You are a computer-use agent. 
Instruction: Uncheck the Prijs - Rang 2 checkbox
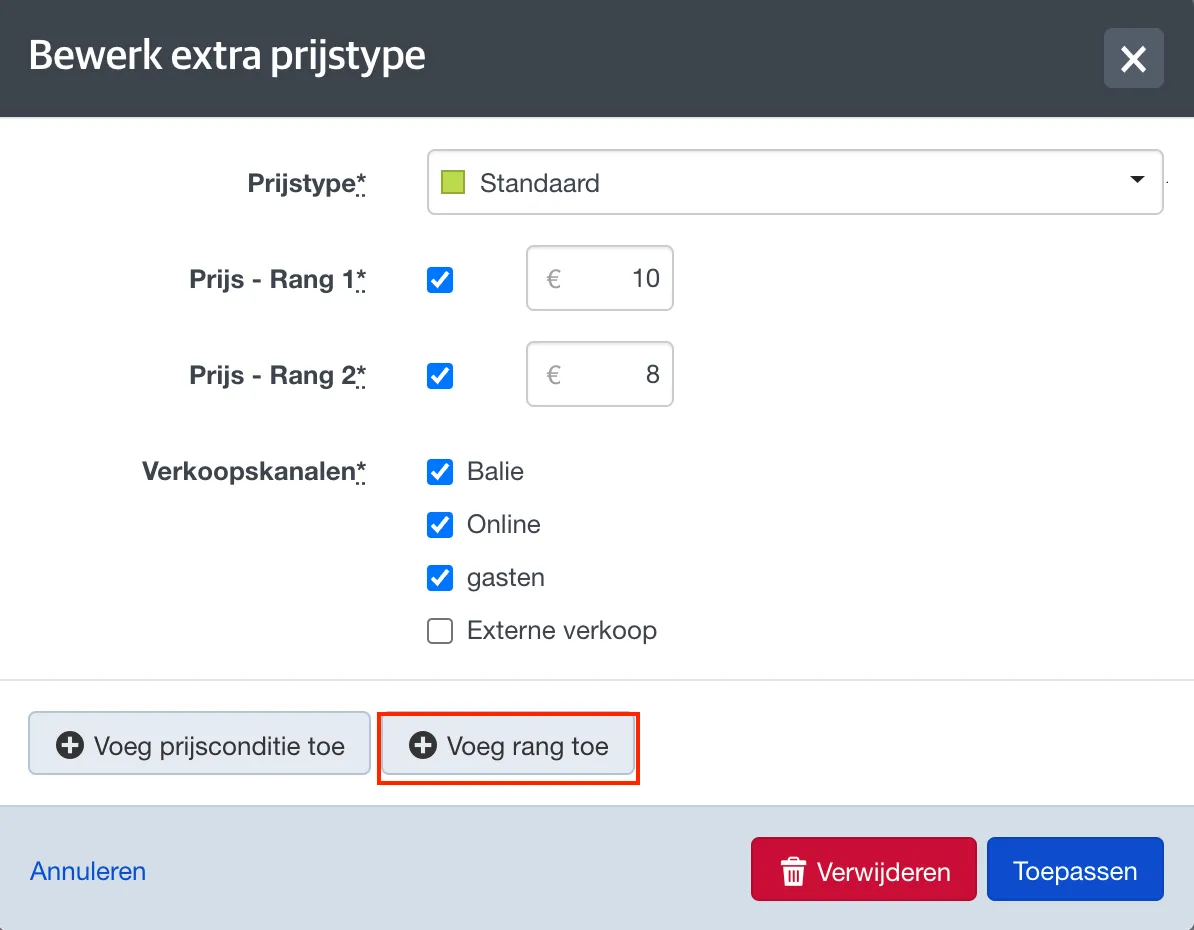coord(440,376)
